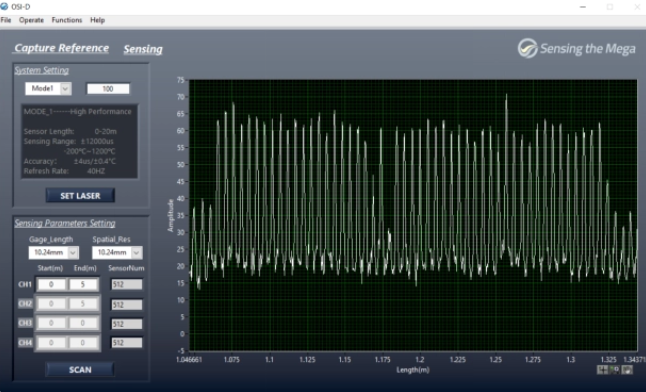Image resolution: width=646 pixels, height=392 pixels.
Task: Enable the CH2 channel button
Action: click(25, 304)
